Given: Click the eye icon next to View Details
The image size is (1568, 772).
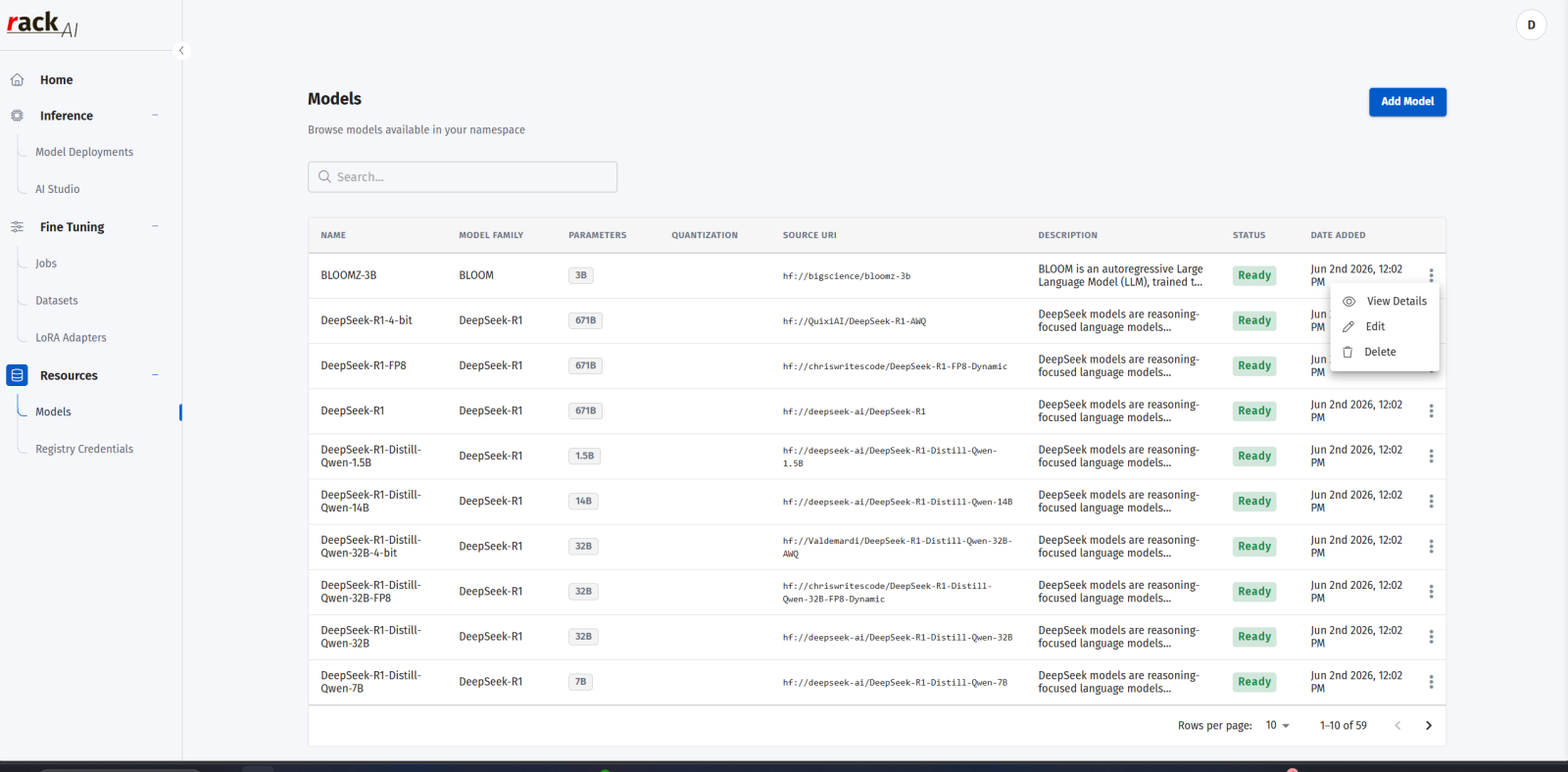Looking at the screenshot, I should coord(1348,302).
